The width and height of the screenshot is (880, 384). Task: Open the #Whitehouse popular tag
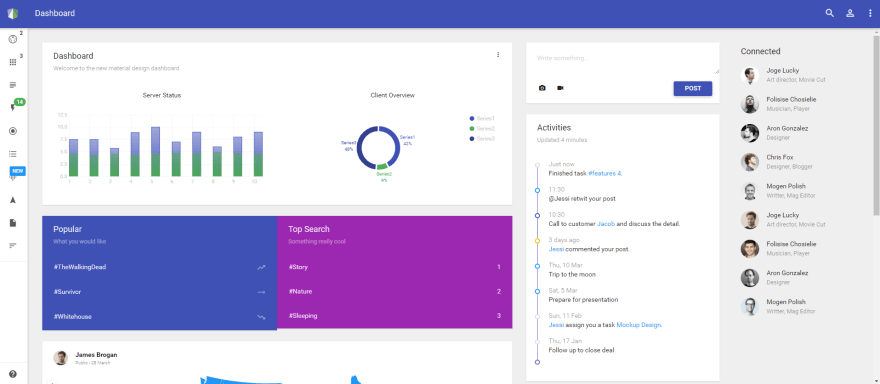click(x=72, y=317)
